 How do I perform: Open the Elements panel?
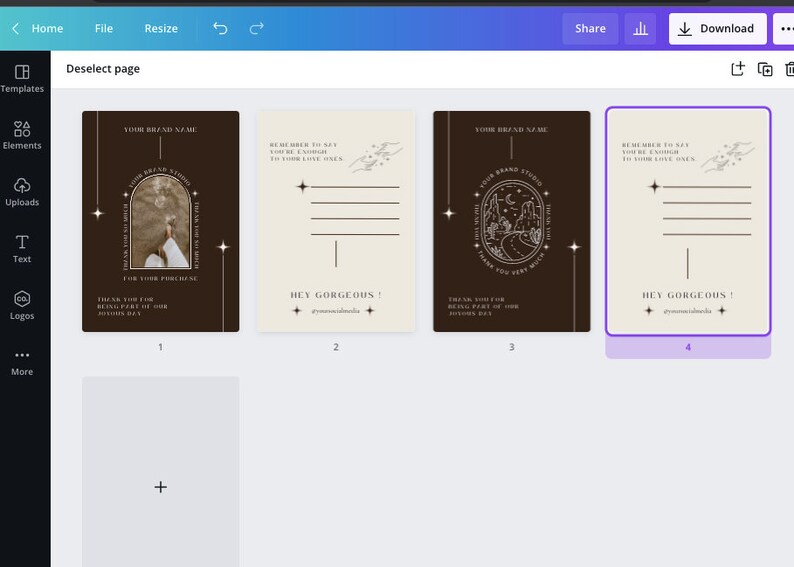tap(22, 135)
